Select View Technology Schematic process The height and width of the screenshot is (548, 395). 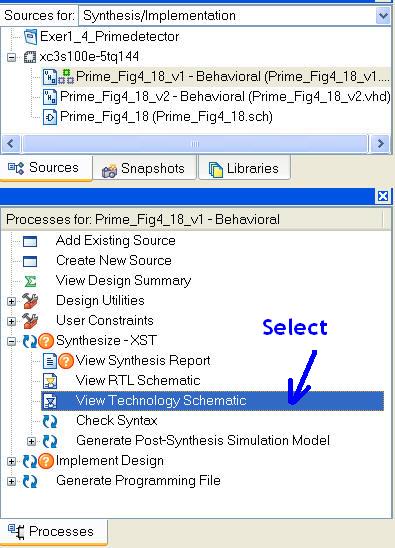212,401
